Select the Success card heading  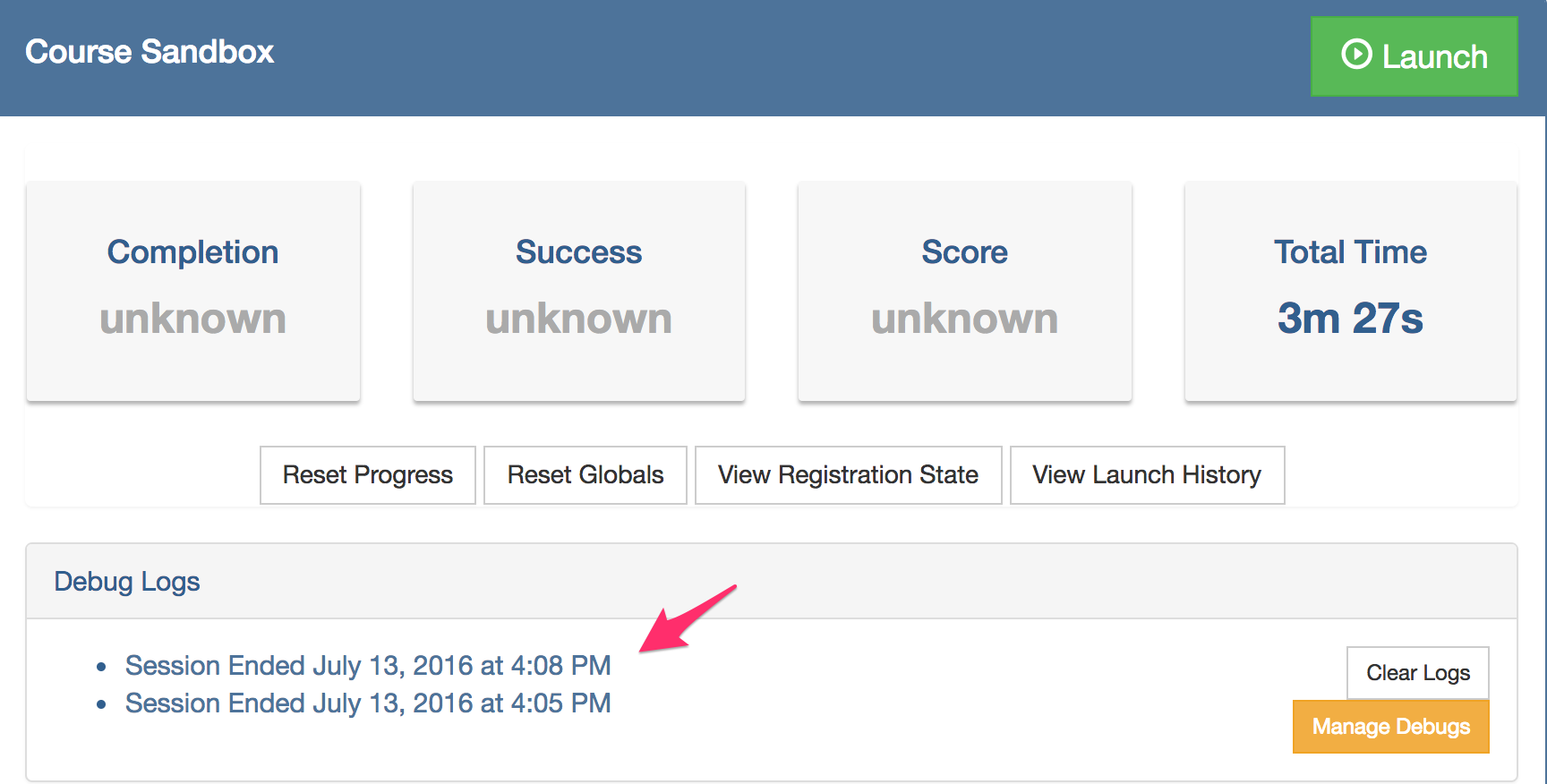click(578, 252)
